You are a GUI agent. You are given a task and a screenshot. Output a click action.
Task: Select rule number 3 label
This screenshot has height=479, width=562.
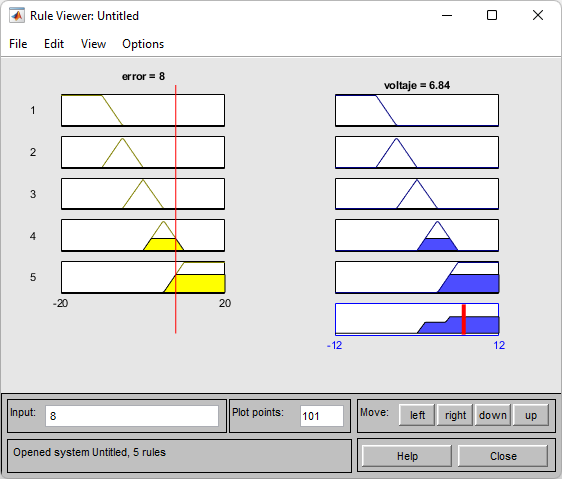[33, 194]
